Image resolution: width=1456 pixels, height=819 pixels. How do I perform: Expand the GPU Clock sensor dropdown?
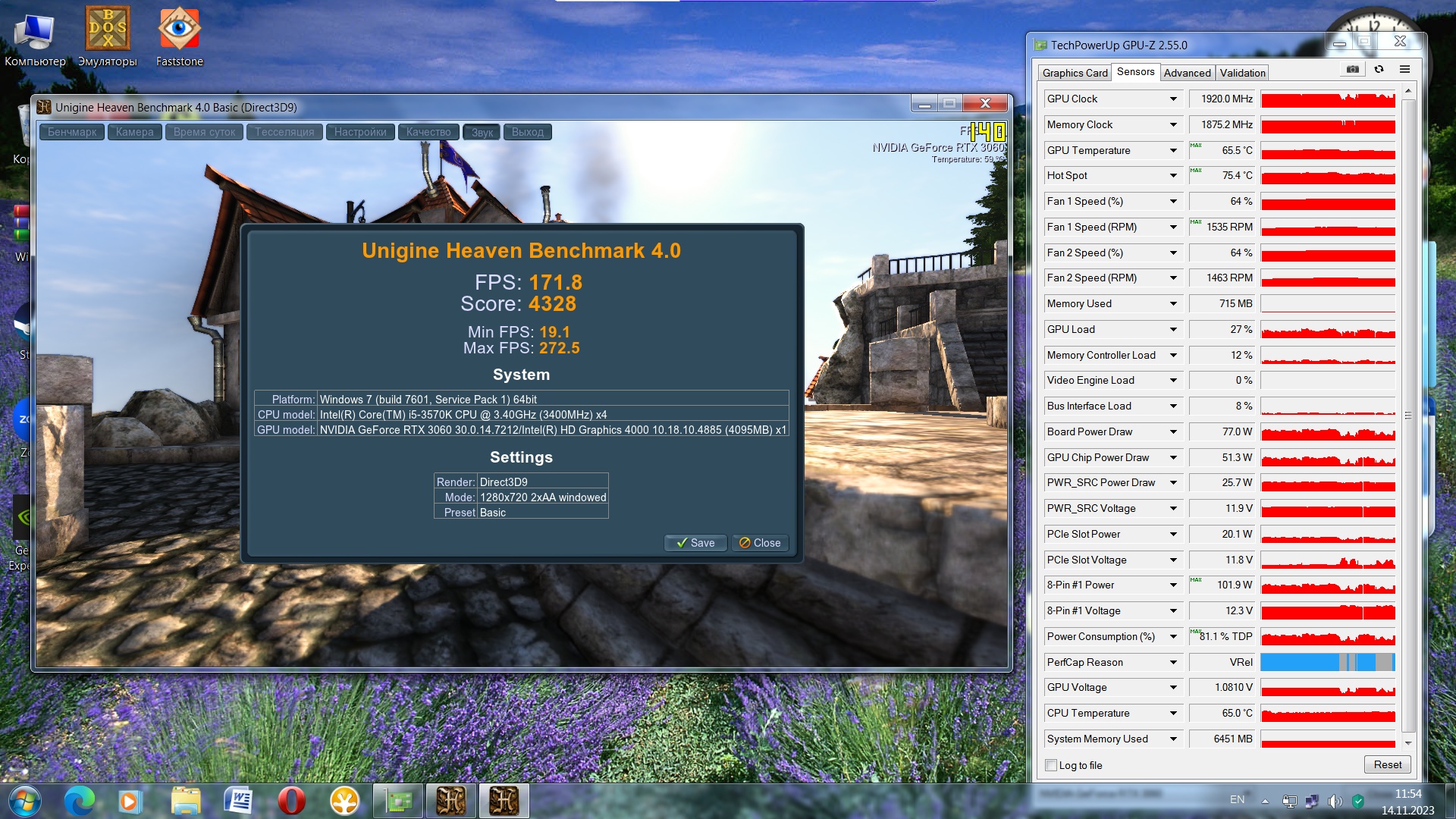(1173, 99)
